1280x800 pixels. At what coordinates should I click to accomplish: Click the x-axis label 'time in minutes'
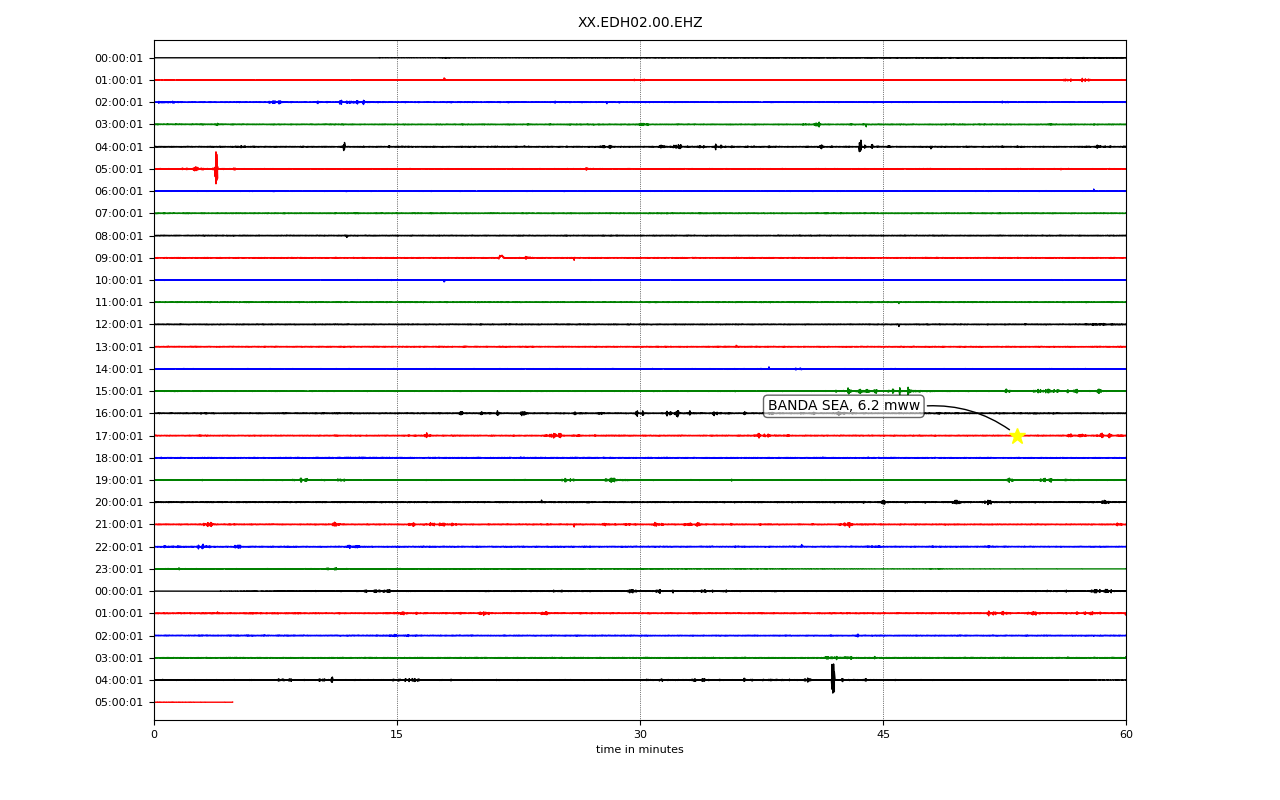pyautogui.click(x=640, y=750)
